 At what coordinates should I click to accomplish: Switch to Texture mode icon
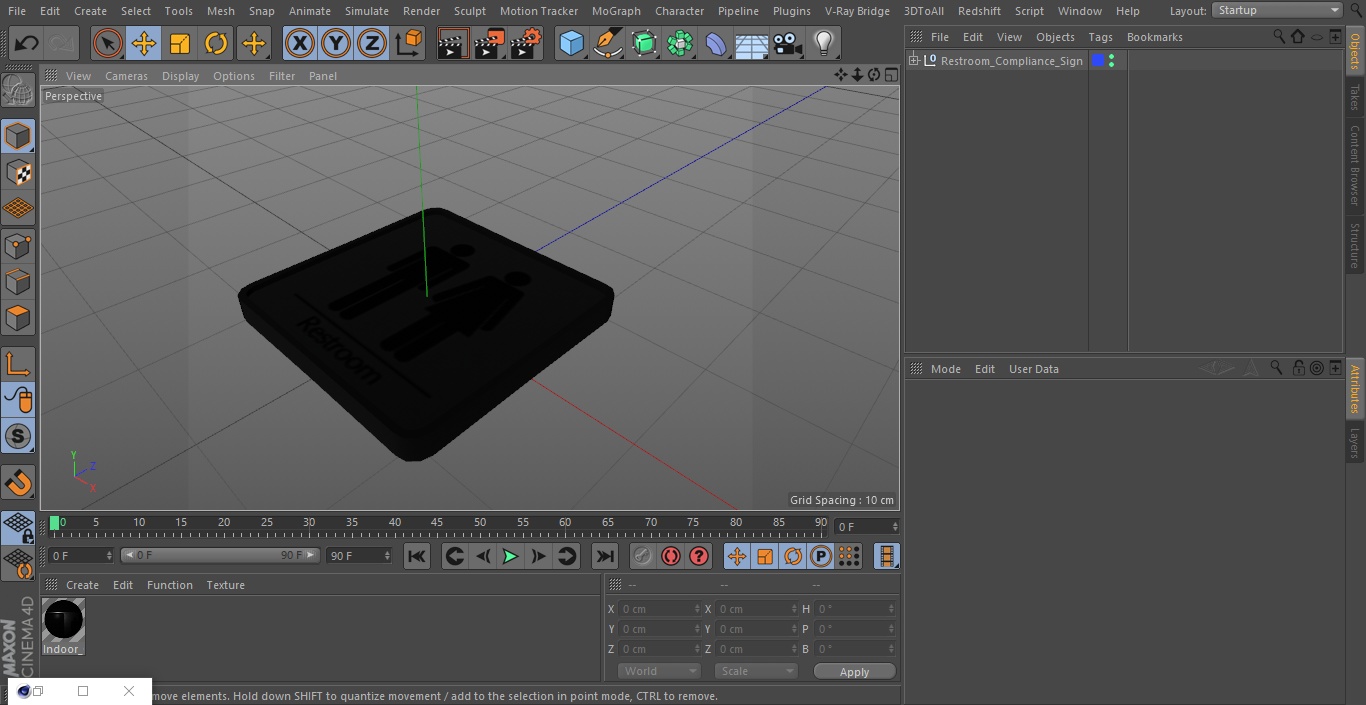pyautogui.click(x=18, y=172)
